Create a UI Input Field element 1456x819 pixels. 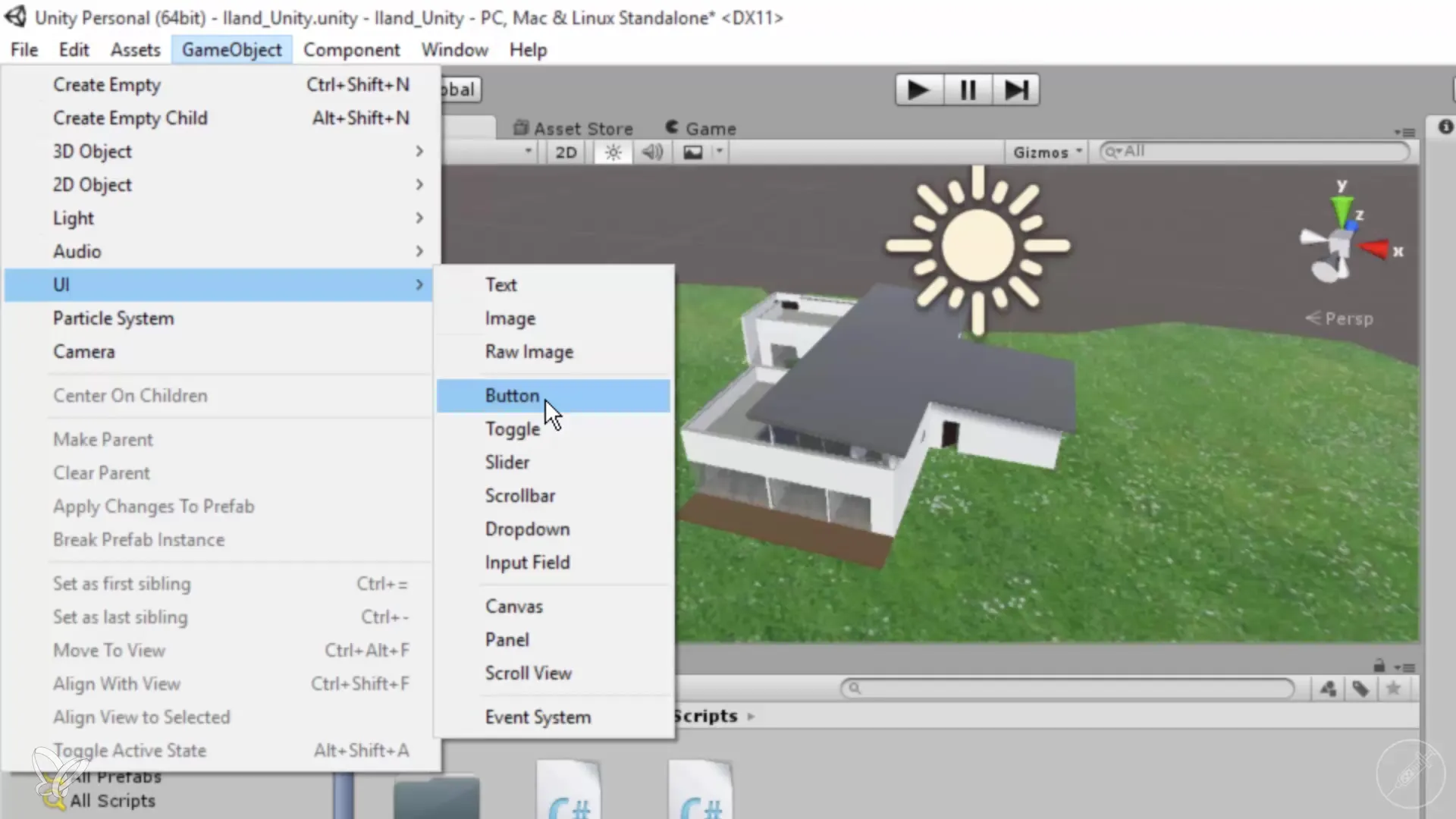tap(554, 563)
